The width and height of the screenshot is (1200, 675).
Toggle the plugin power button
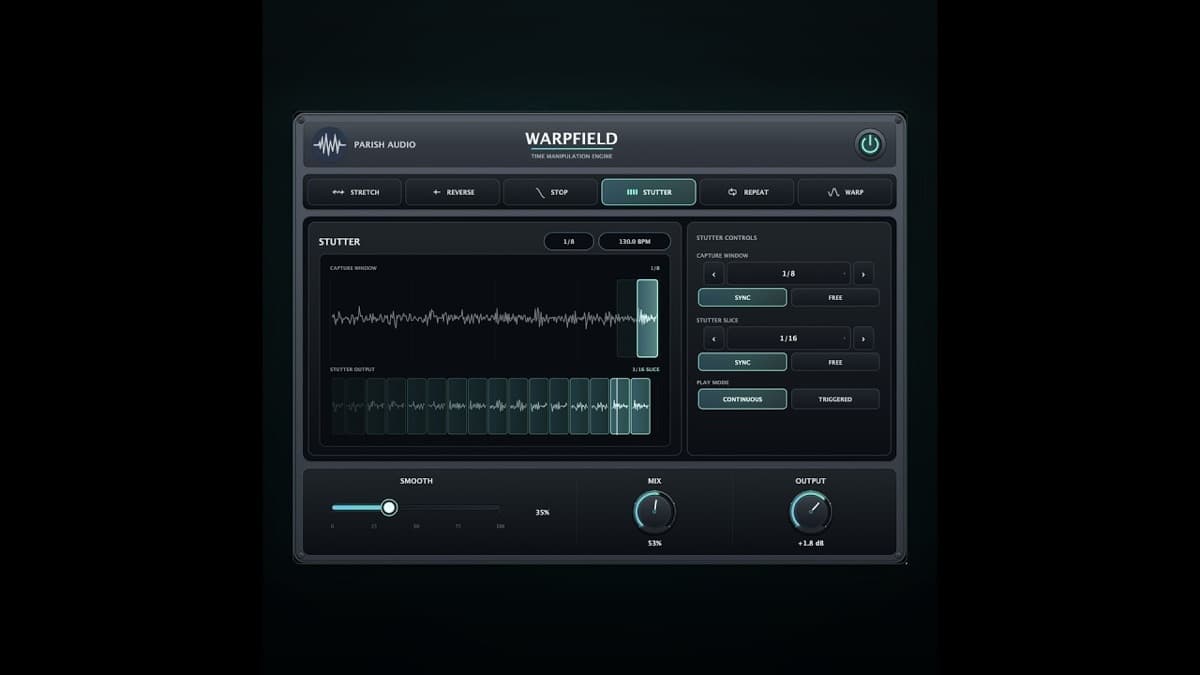(x=870, y=144)
